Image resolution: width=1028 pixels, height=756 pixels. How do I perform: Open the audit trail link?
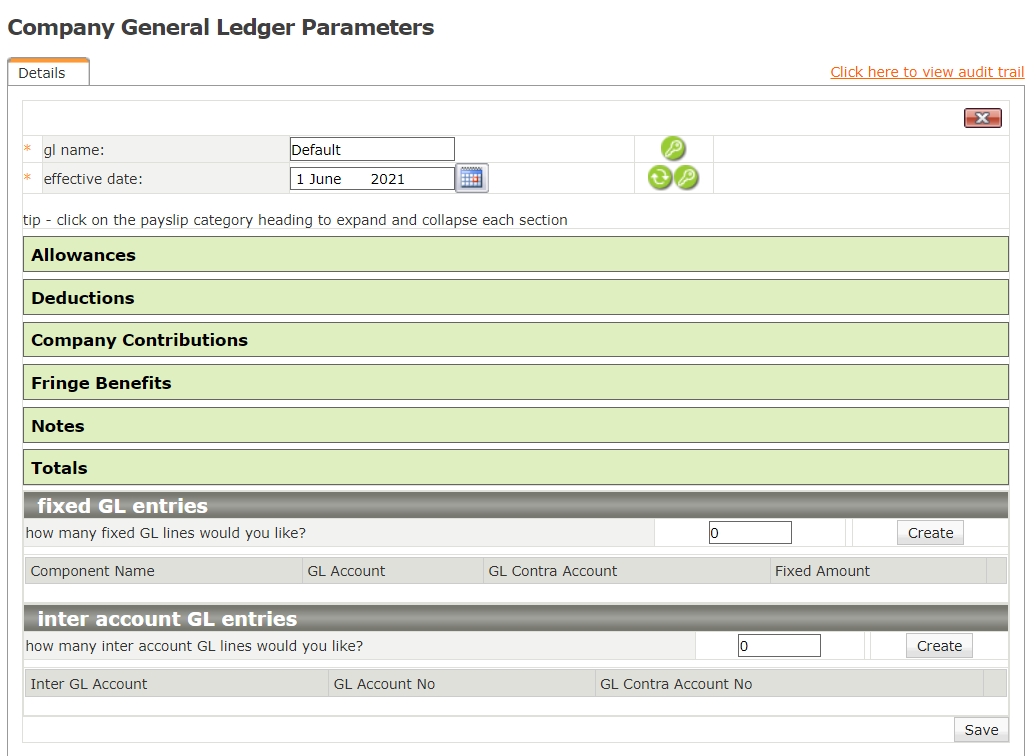click(x=927, y=72)
